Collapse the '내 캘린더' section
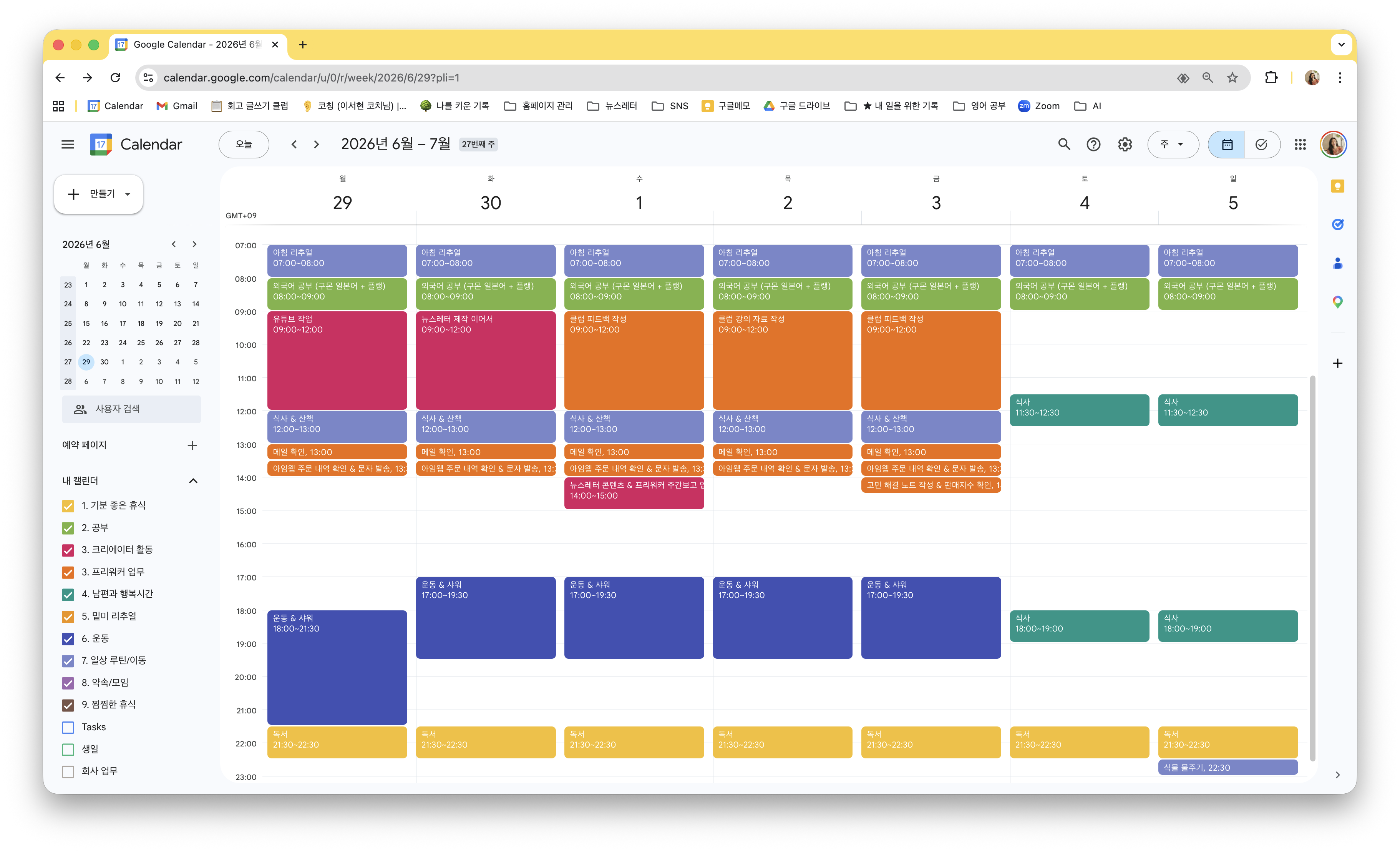Image resolution: width=1400 pixels, height=851 pixels. pos(193,481)
